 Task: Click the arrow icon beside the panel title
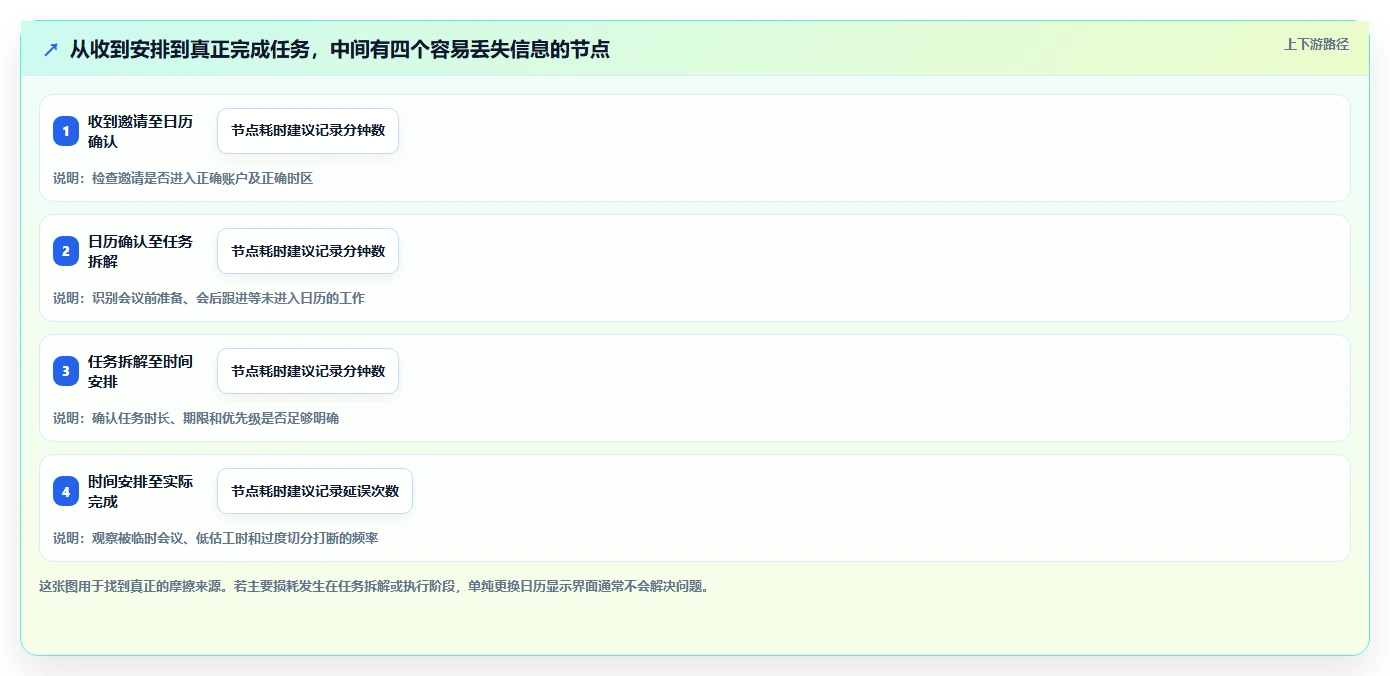[51, 49]
